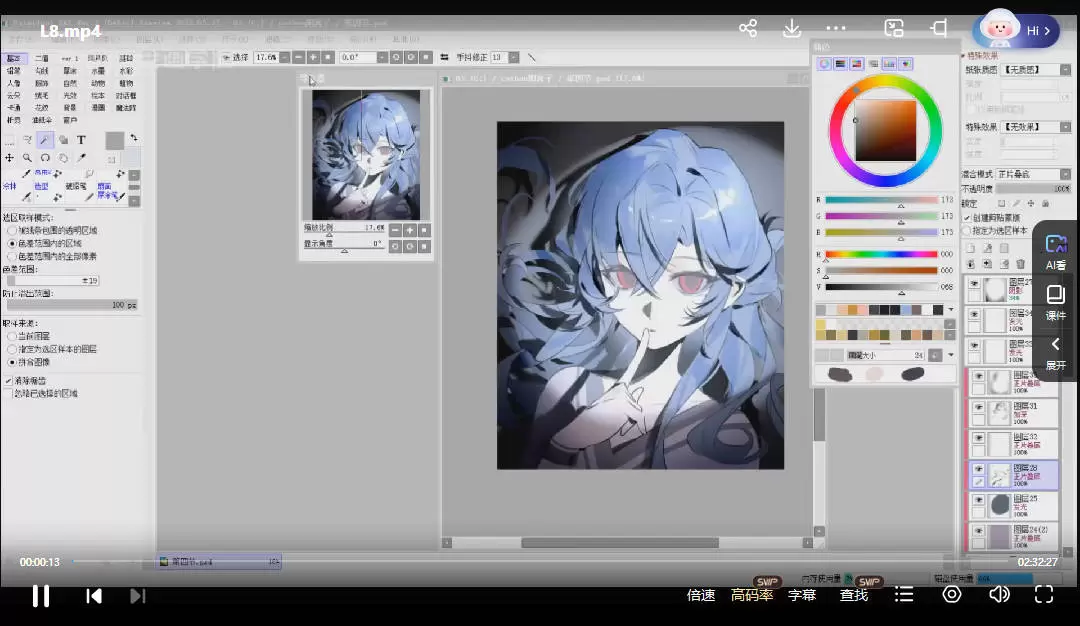Open the playlist list icon

coord(904,594)
